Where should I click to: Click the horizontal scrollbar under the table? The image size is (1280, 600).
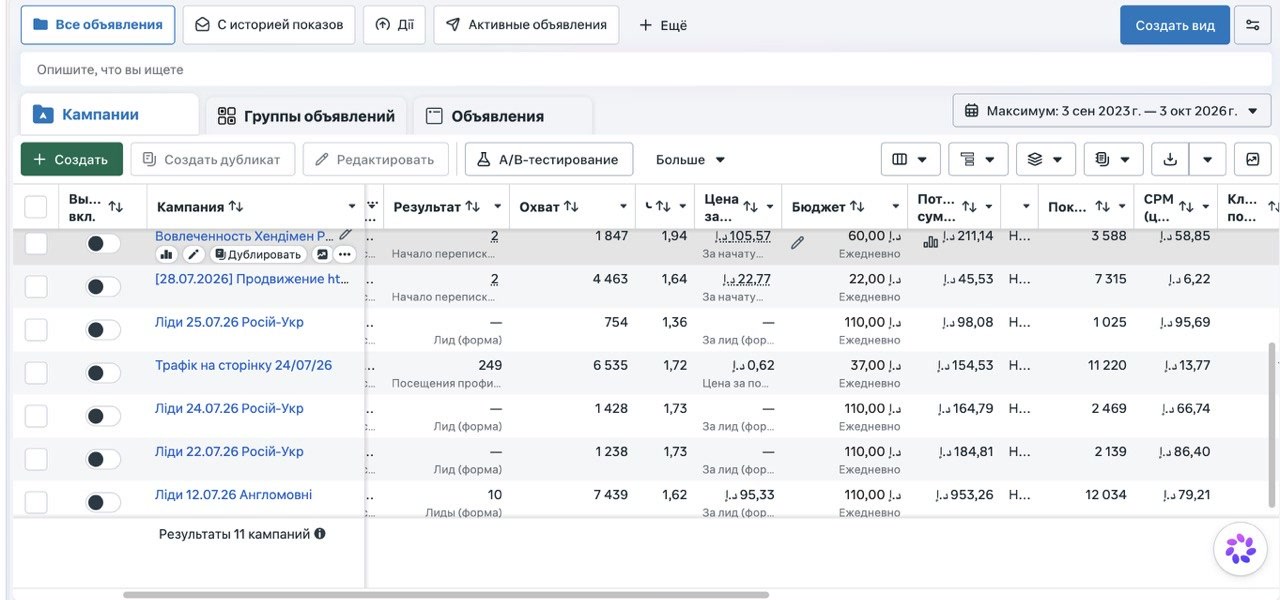(446, 595)
